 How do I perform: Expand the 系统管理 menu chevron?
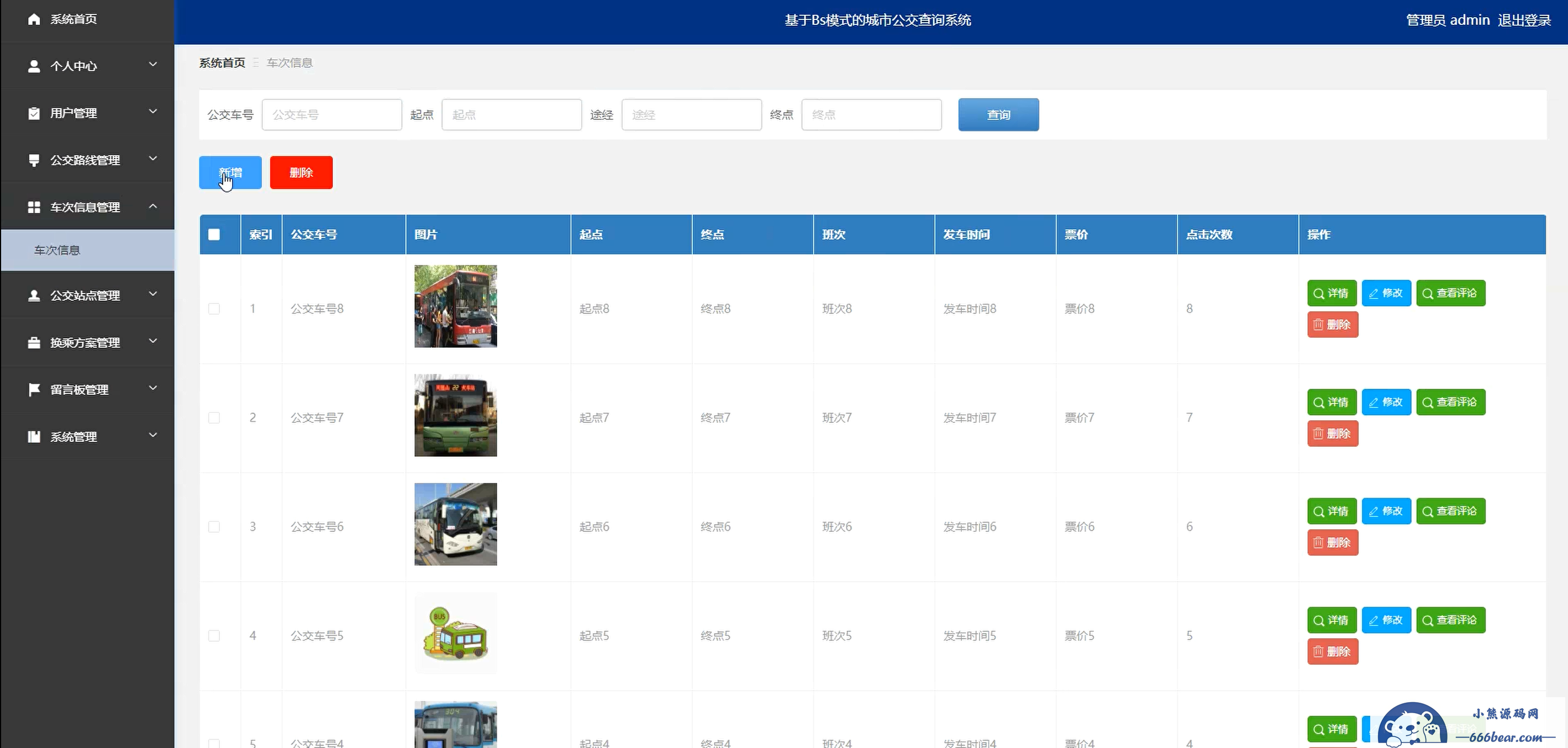153,435
